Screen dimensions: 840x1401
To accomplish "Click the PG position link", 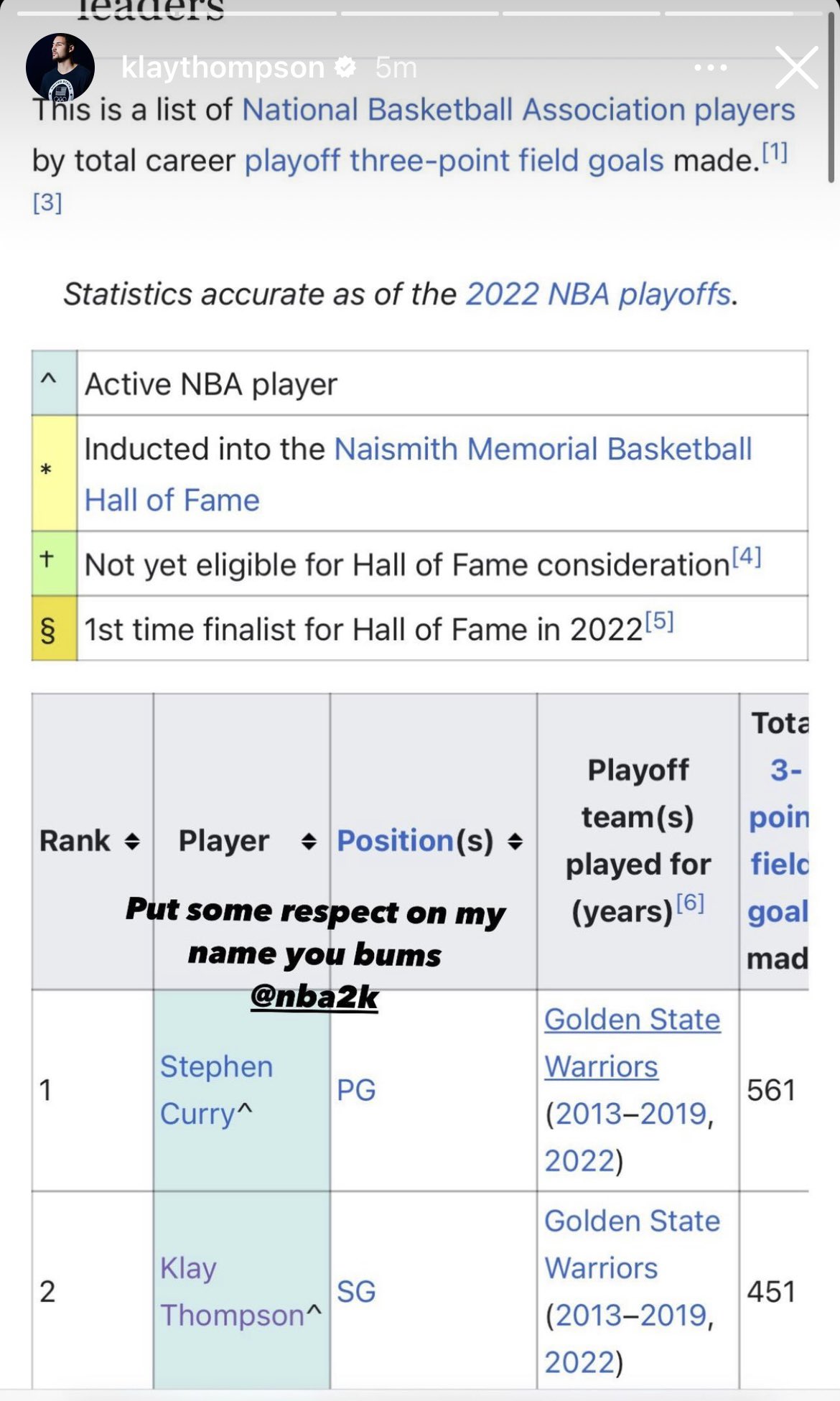I will tap(356, 1090).
